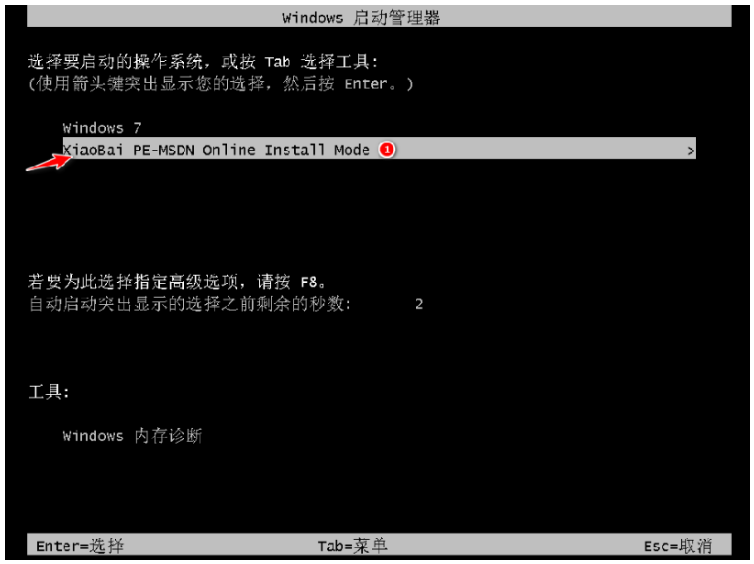
Task: Click the F8 advanced options hint line
Action: (x=177, y=282)
